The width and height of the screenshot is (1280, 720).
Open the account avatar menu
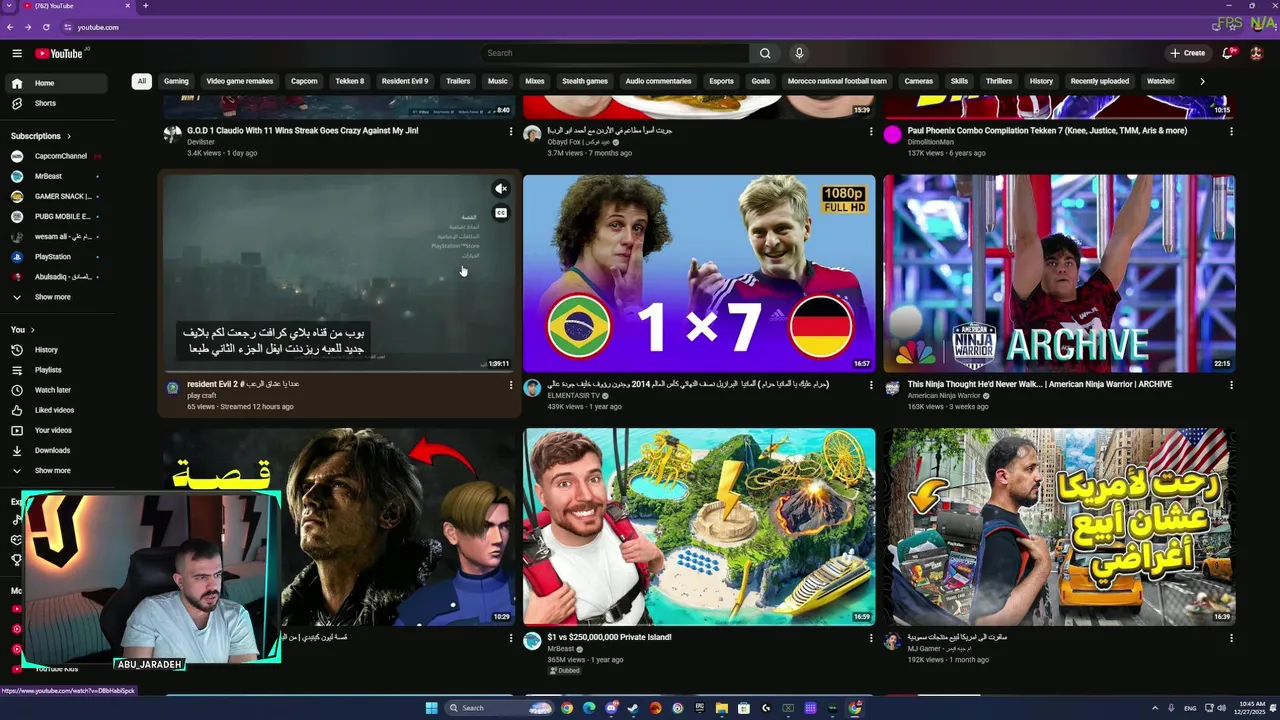(x=1257, y=53)
